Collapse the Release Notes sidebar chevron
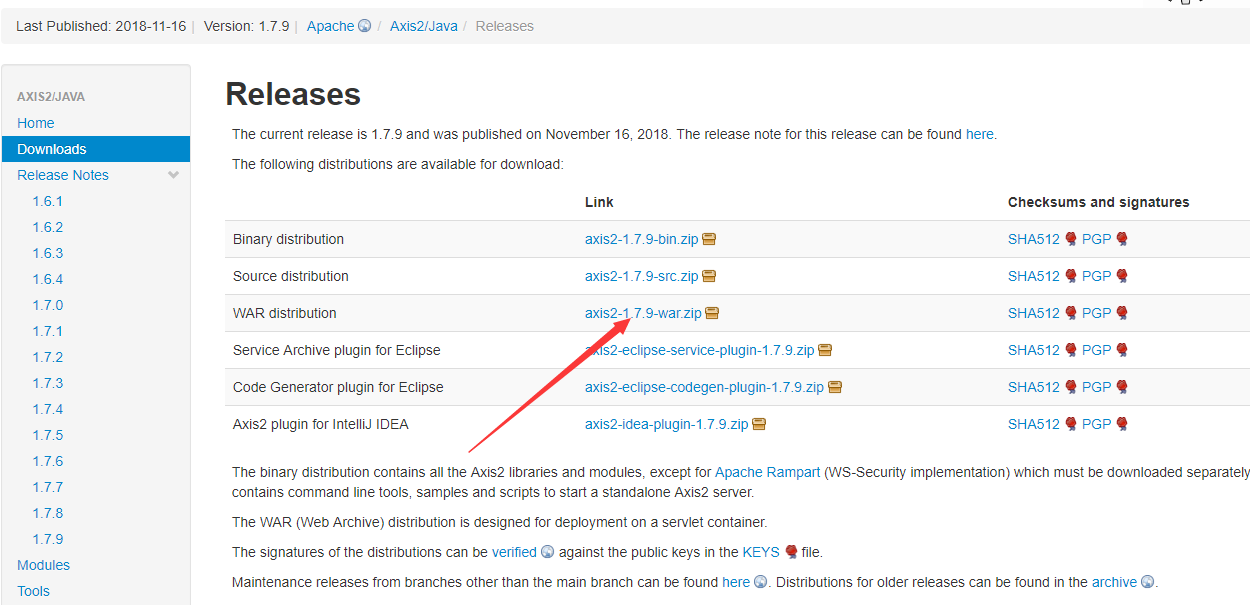Screen dimensions: 1250x605 (174, 175)
